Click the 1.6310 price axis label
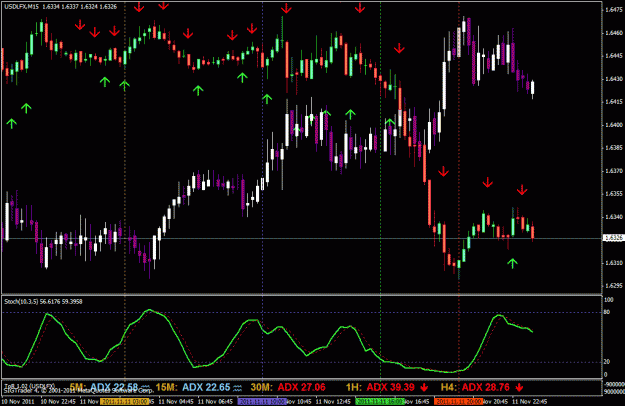This screenshot has width=625, height=406. (614, 263)
